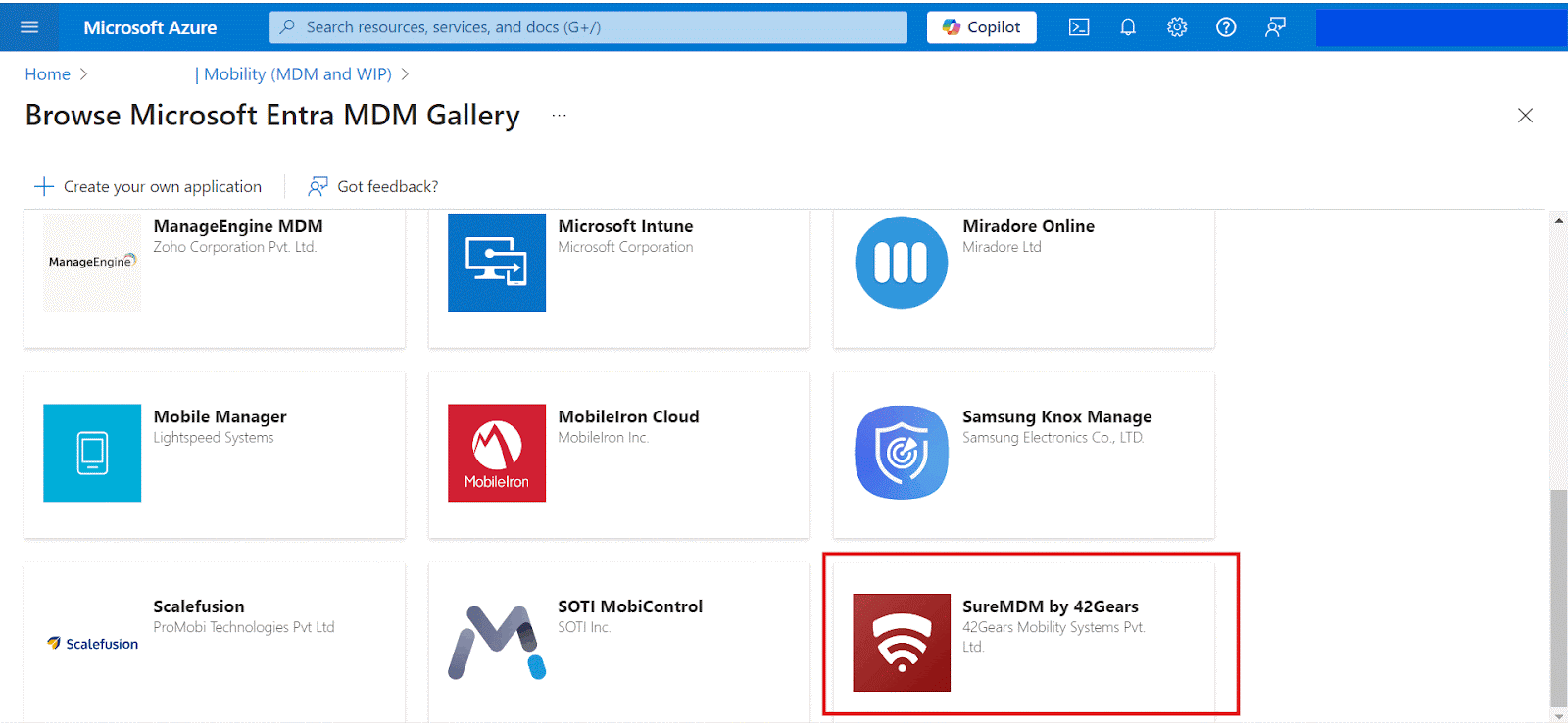1568x727 pixels.
Task: Click the SOTI MobiControl M logo
Action: [x=497, y=643]
